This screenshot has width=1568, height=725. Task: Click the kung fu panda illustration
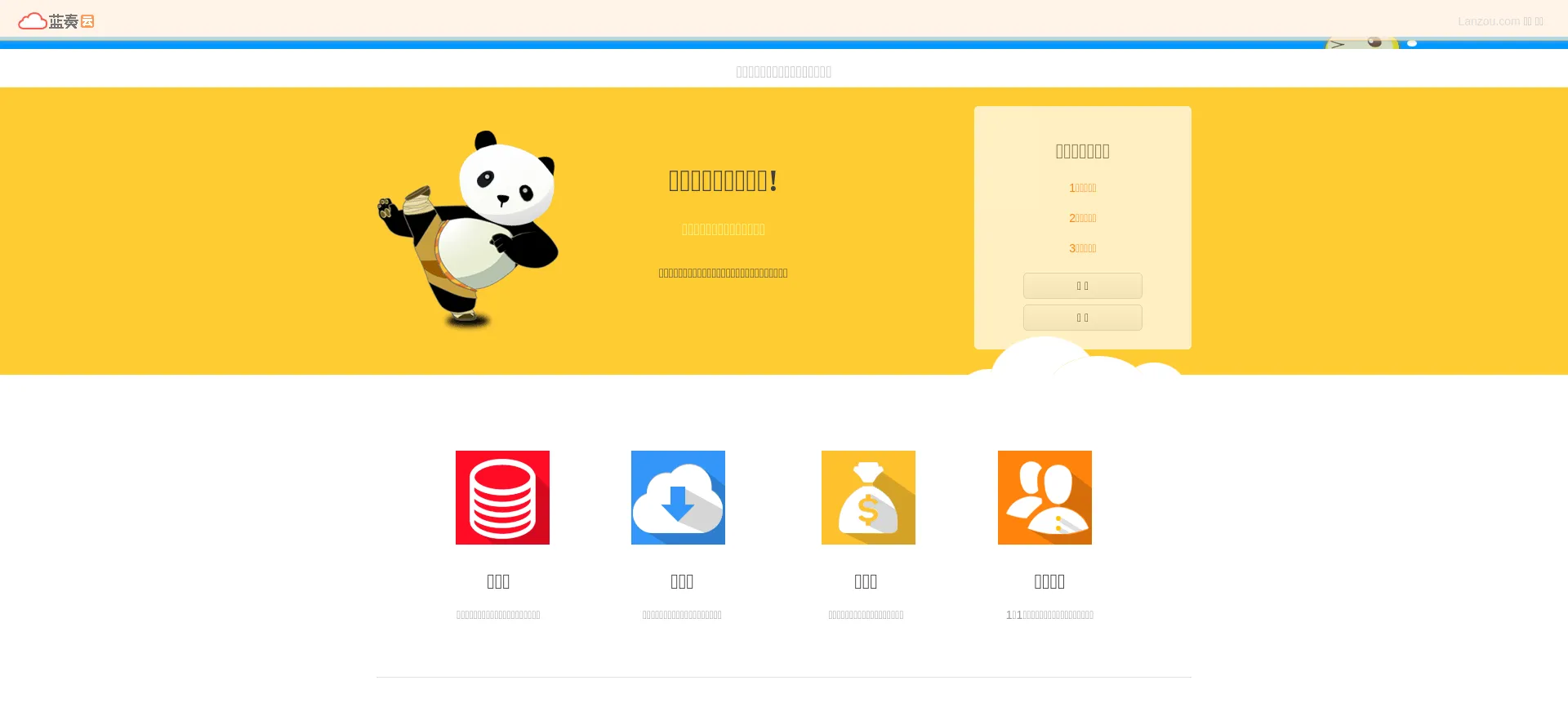click(x=468, y=230)
